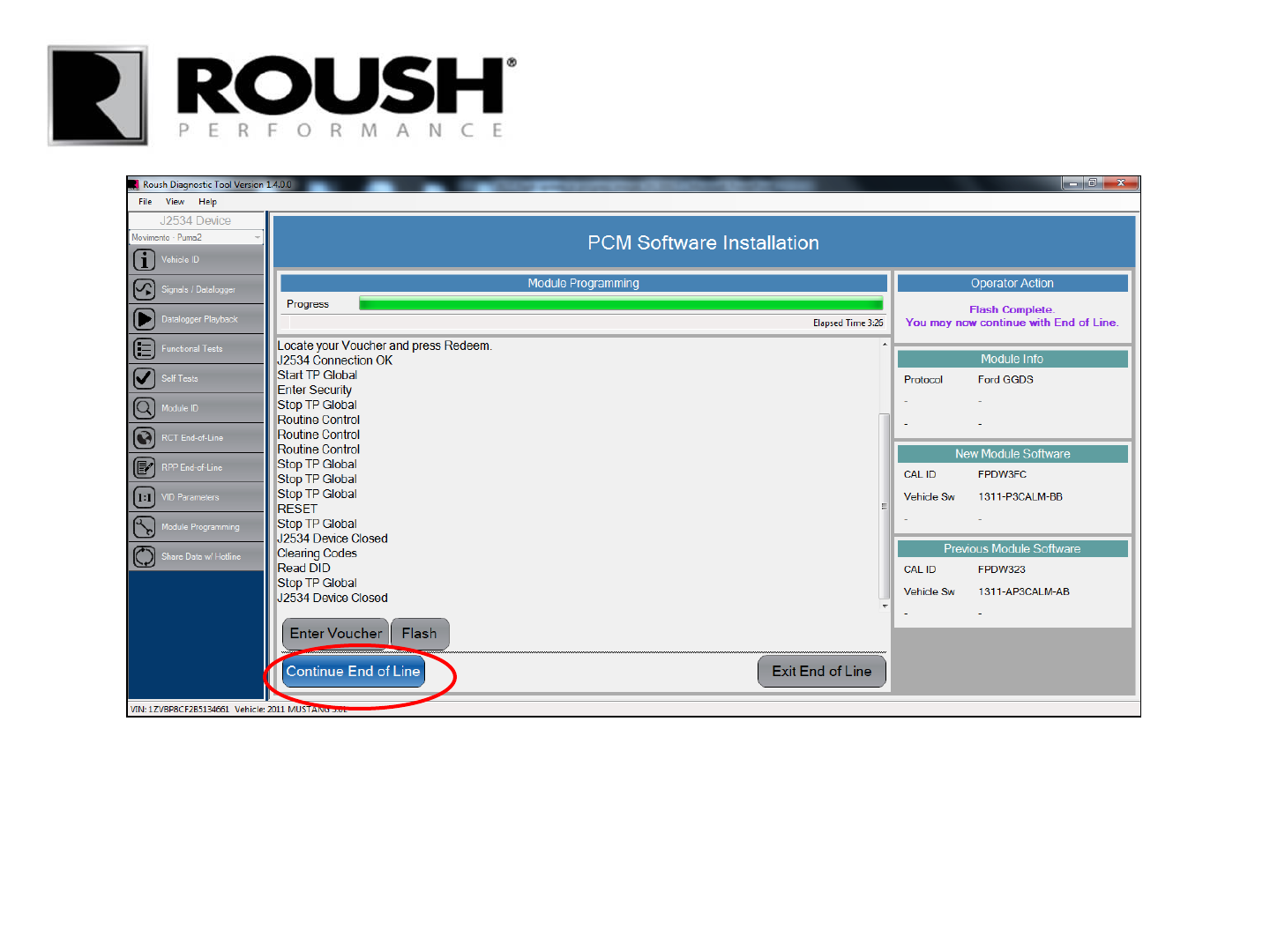Open the View menu

click(x=175, y=202)
